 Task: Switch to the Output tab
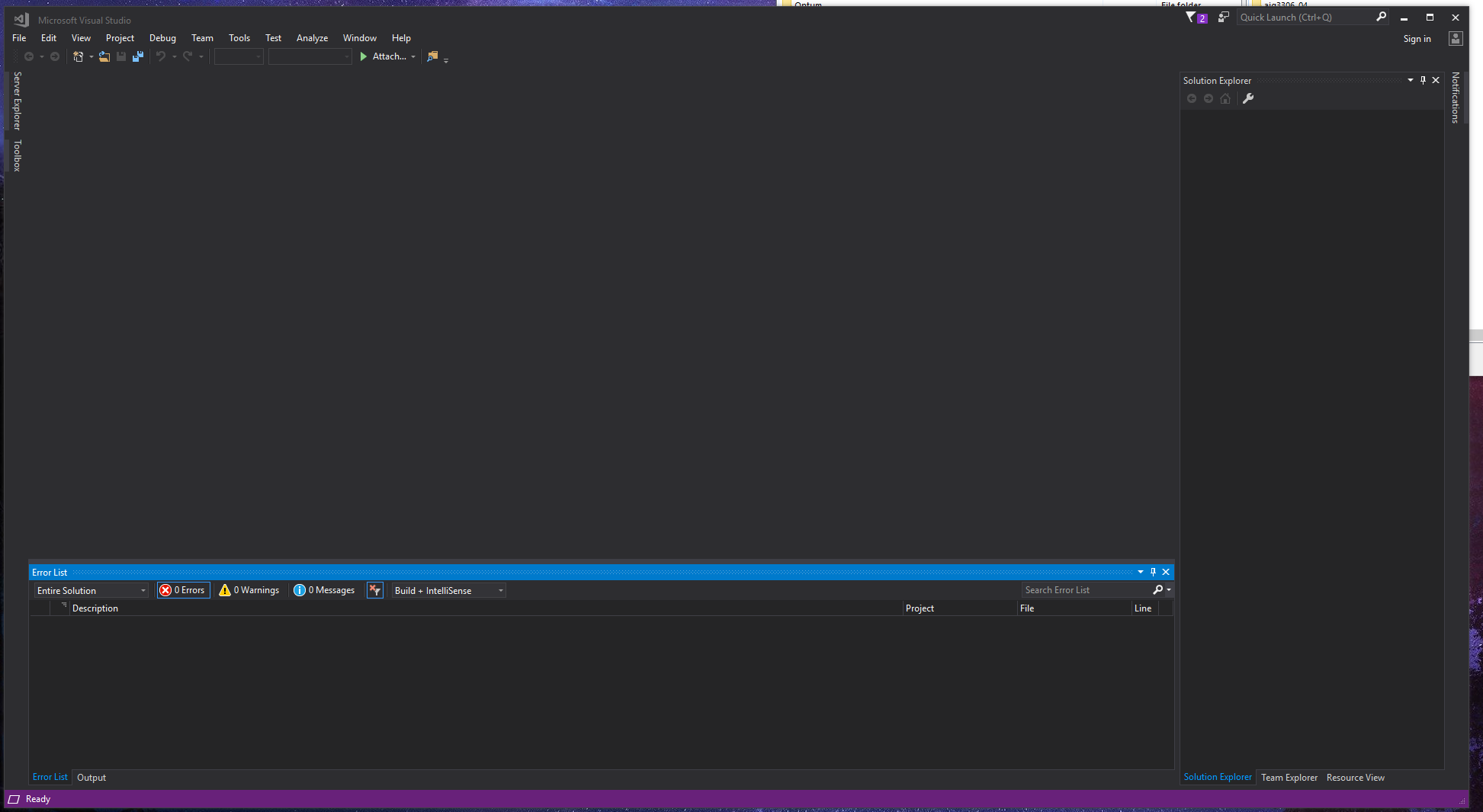91,778
